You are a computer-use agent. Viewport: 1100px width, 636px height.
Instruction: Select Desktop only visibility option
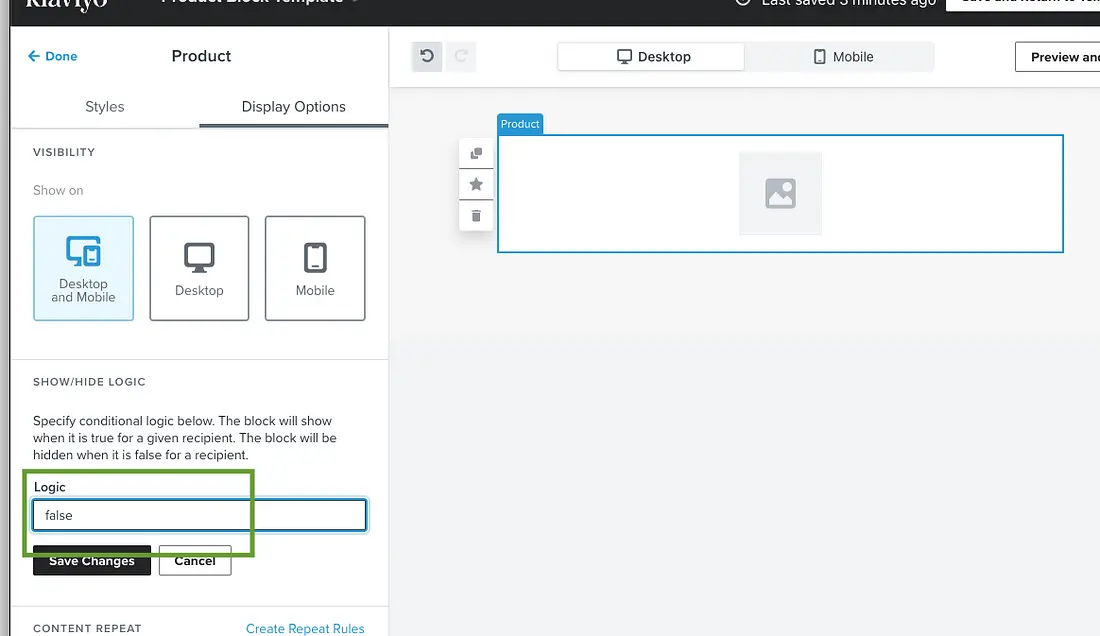pos(199,268)
